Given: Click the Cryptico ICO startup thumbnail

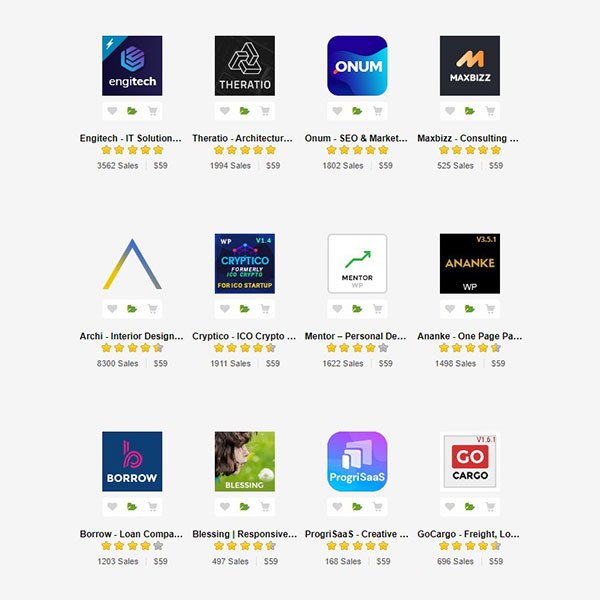Looking at the screenshot, I should [x=245, y=264].
